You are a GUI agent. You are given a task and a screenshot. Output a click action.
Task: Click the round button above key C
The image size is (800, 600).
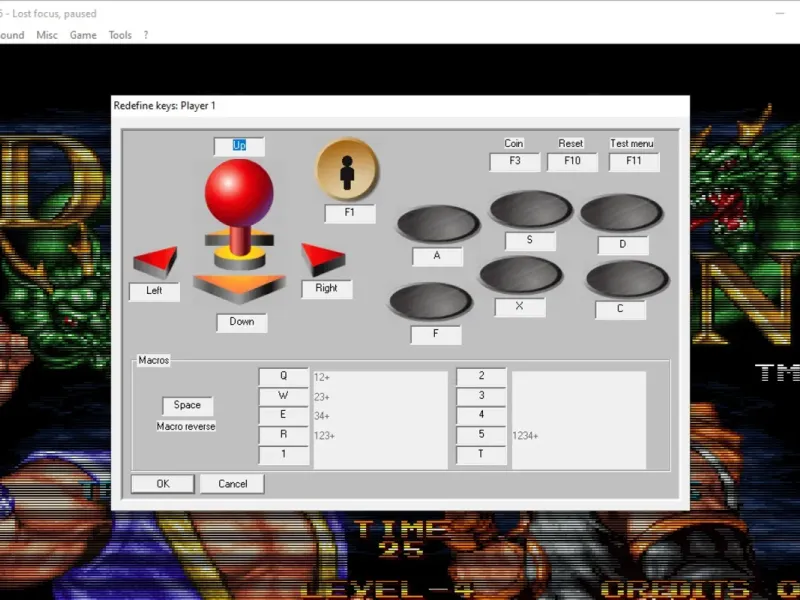coord(628,279)
